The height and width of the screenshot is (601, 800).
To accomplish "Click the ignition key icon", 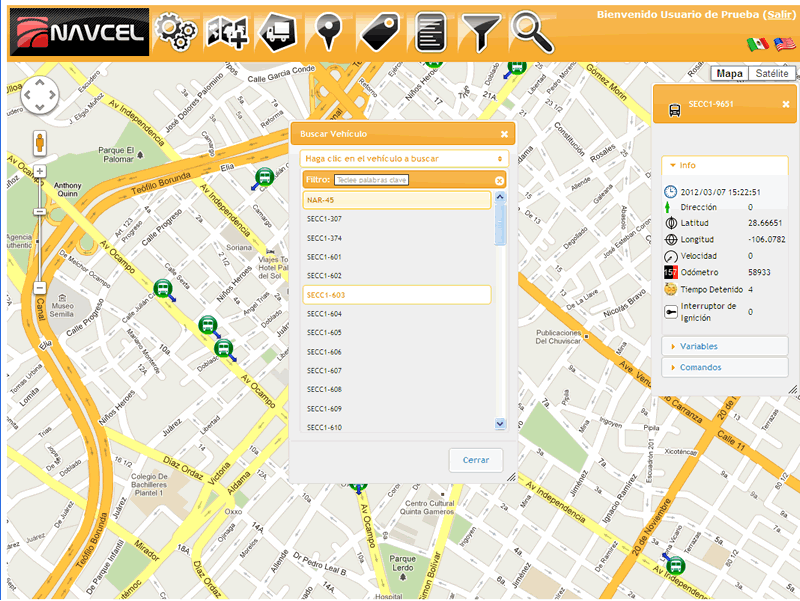I will click(x=670, y=312).
